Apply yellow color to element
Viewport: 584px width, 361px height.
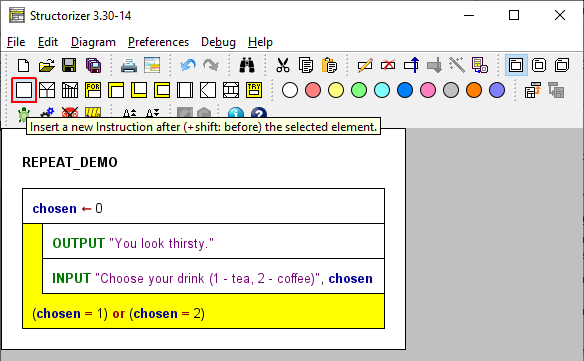(336, 90)
